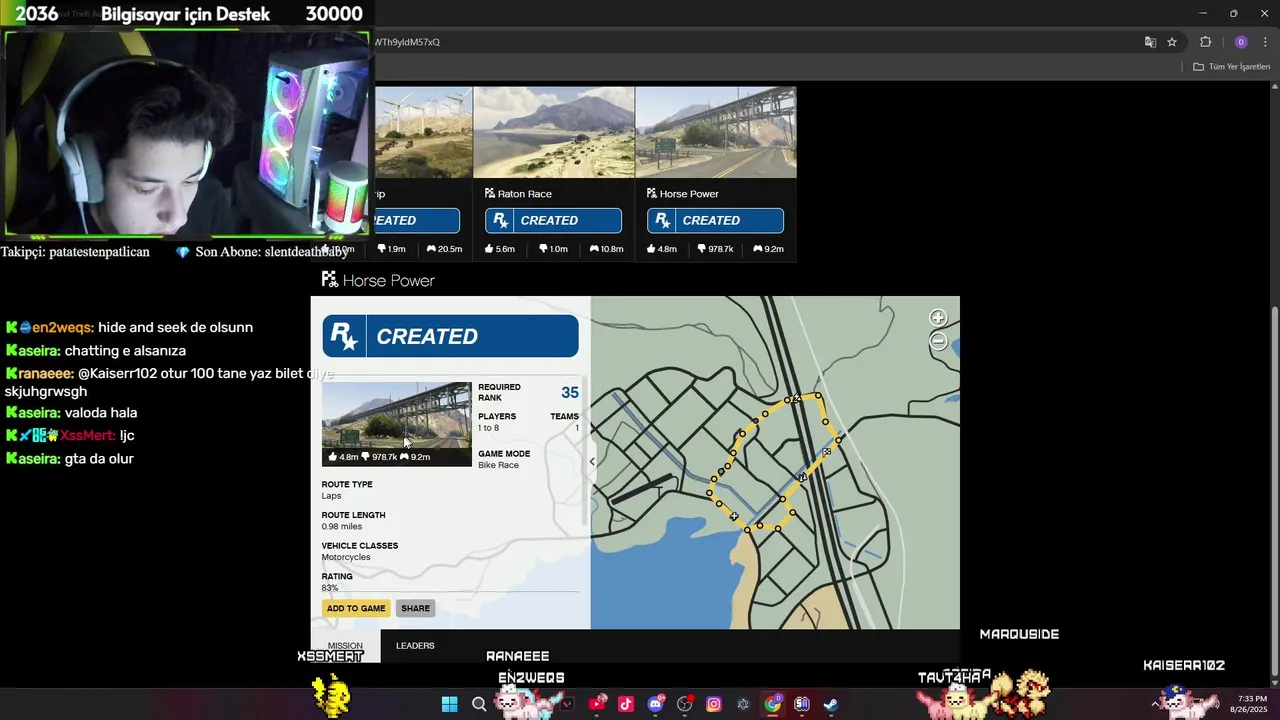Click the checkered start flag map marker
The image size is (1280, 720).
coord(827,452)
